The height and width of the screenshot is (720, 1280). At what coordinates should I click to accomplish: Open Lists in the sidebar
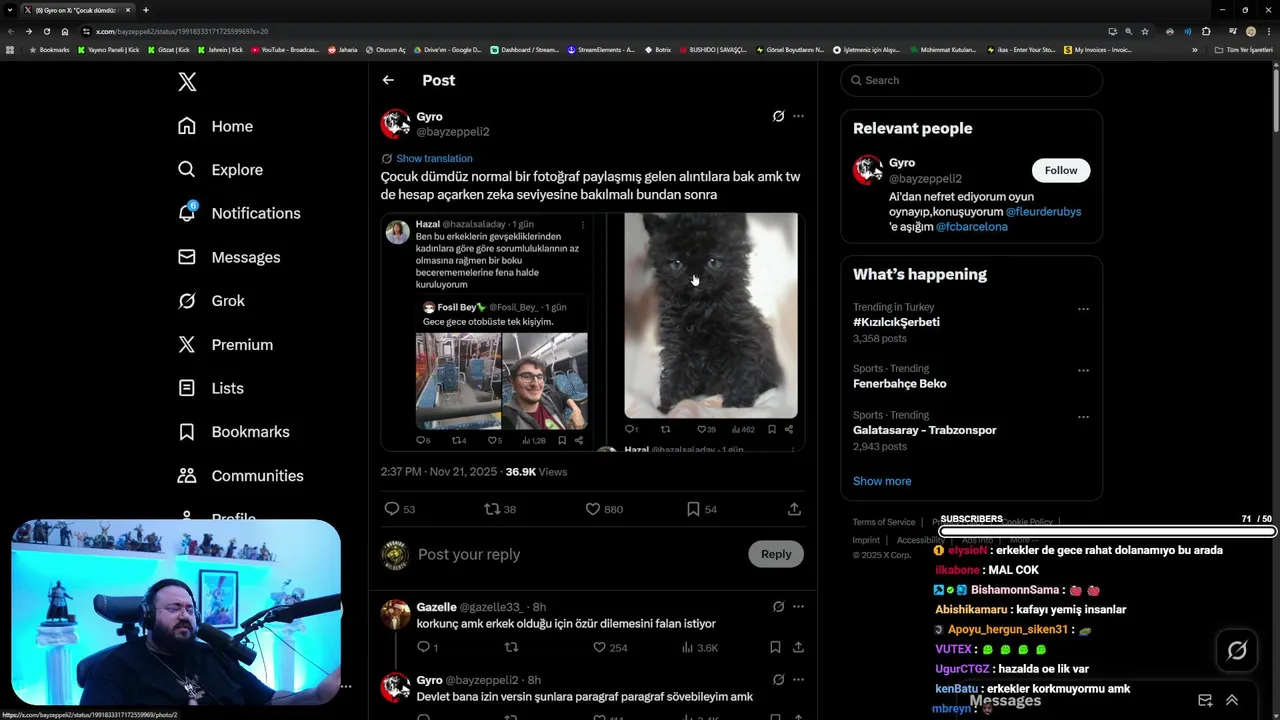click(x=210, y=388)
